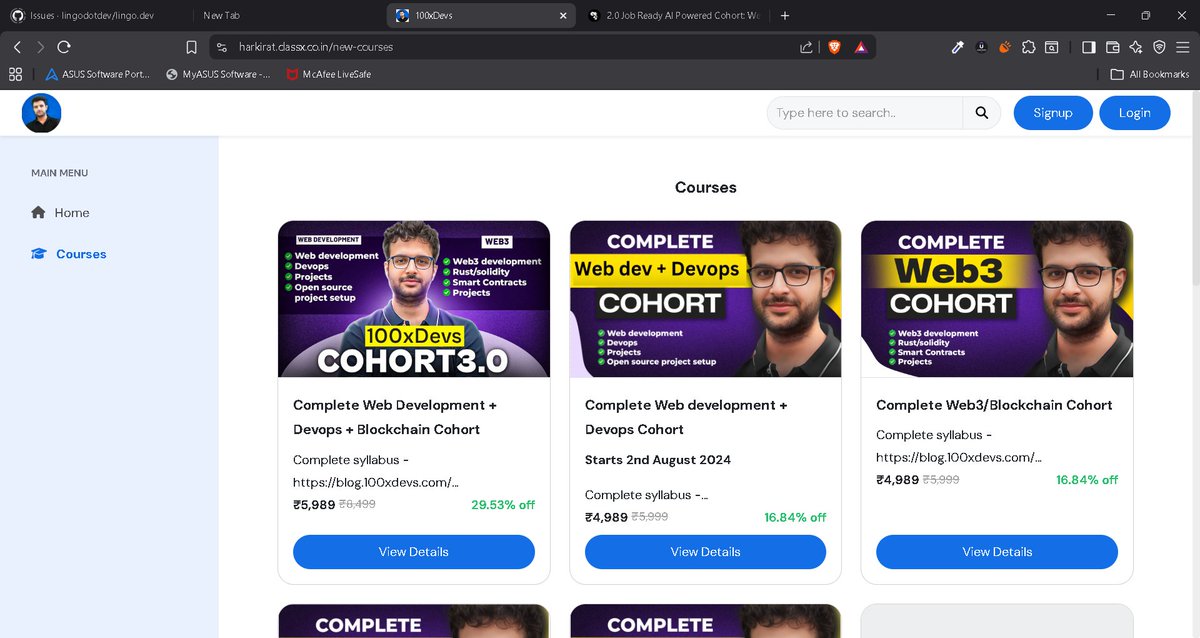
Task: Click the share icon in the address bar
Action: pyautogui.click(x=806, y=47)
